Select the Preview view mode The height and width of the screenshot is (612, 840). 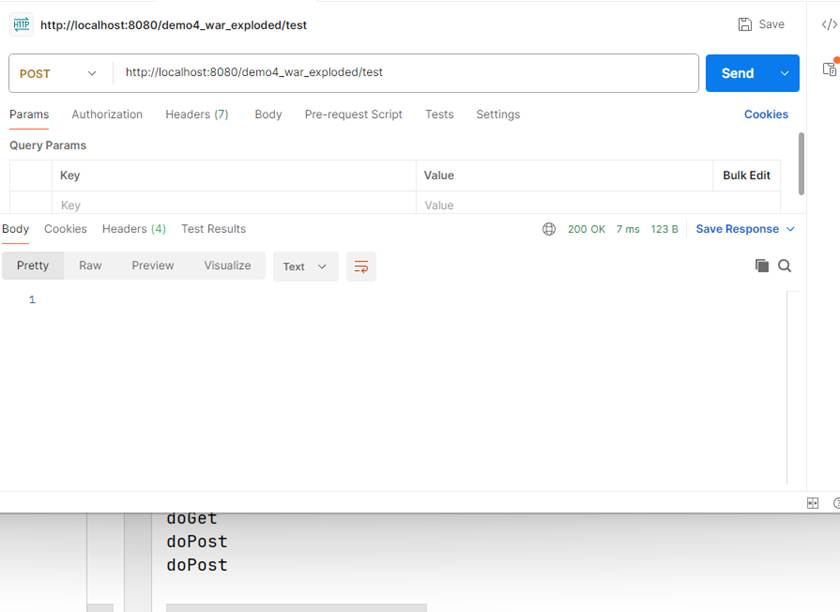pos(153,265)
